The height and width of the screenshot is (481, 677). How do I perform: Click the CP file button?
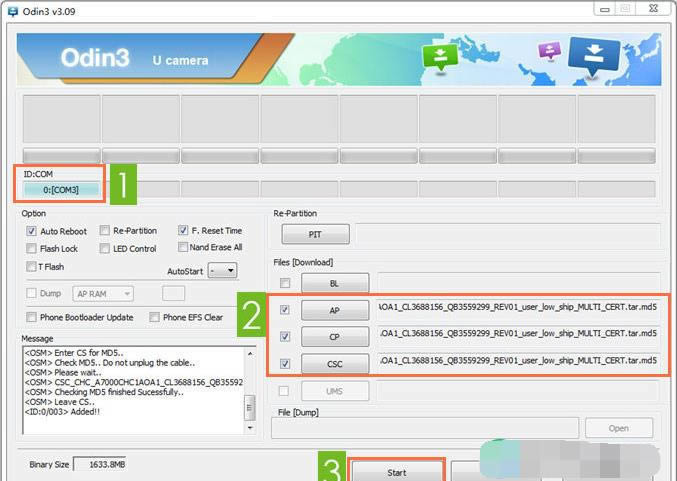[334, 337]
